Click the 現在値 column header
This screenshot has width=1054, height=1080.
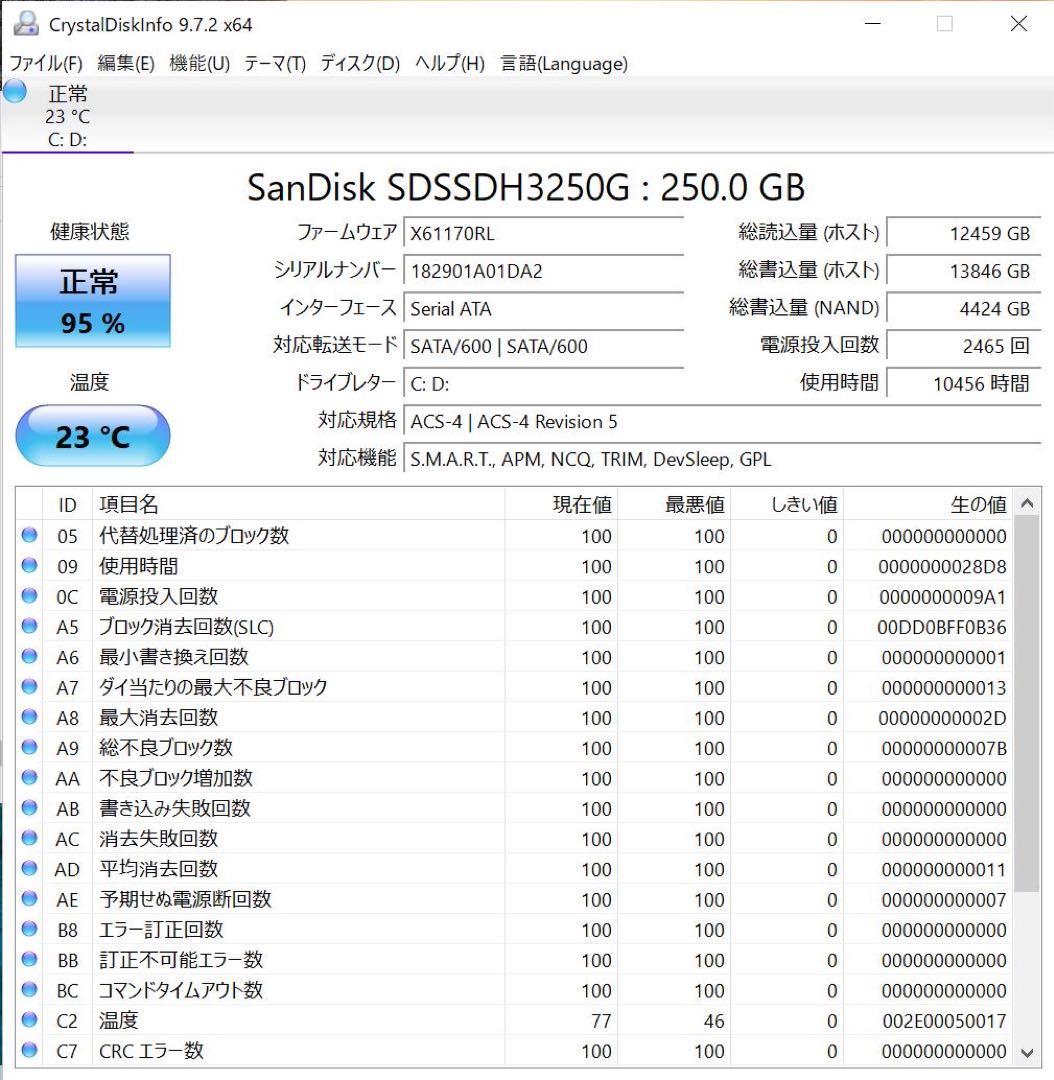click(x=581, y=505)
